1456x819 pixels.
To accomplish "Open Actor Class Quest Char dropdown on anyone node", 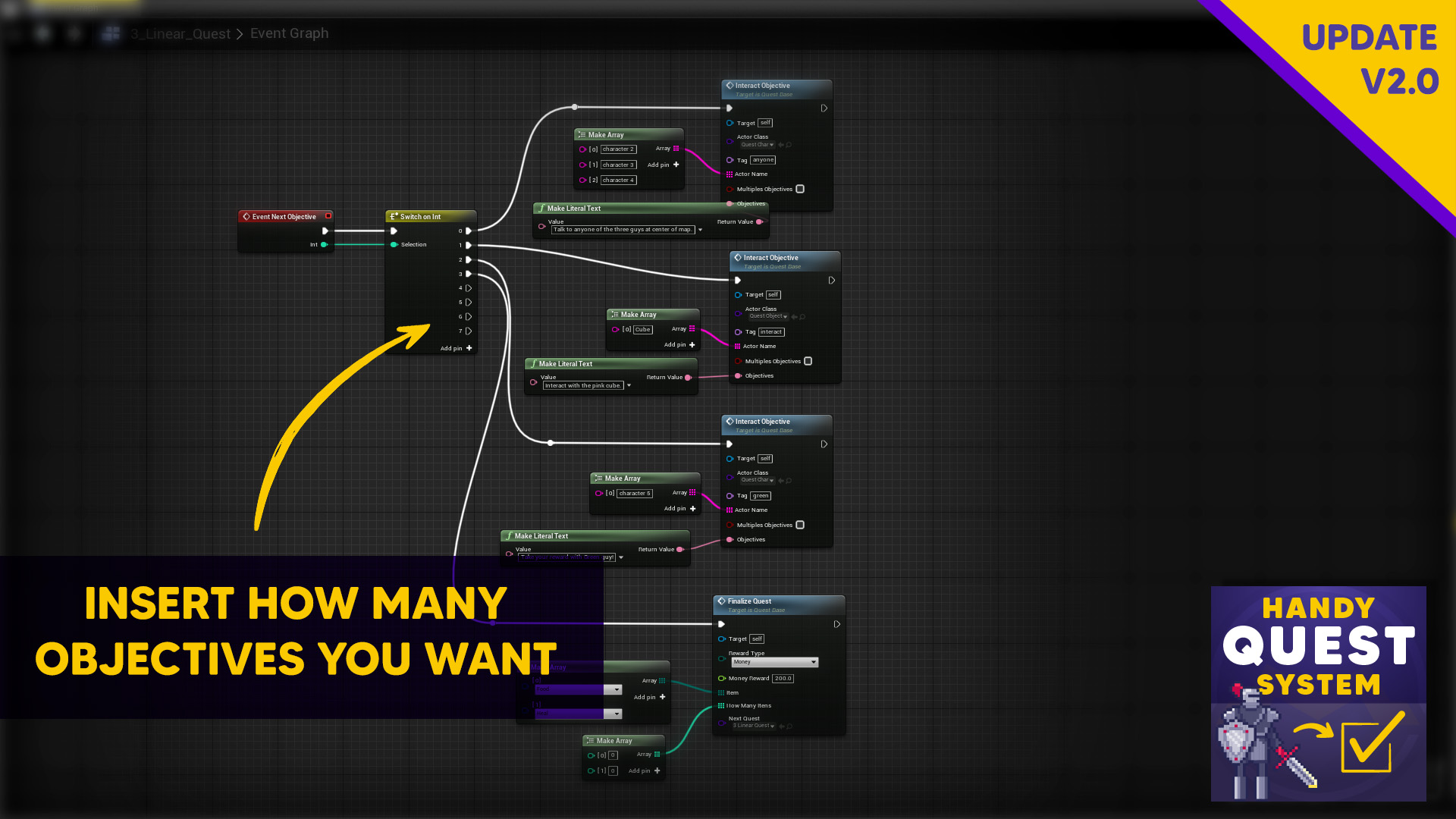I will [x=758, y=144].
